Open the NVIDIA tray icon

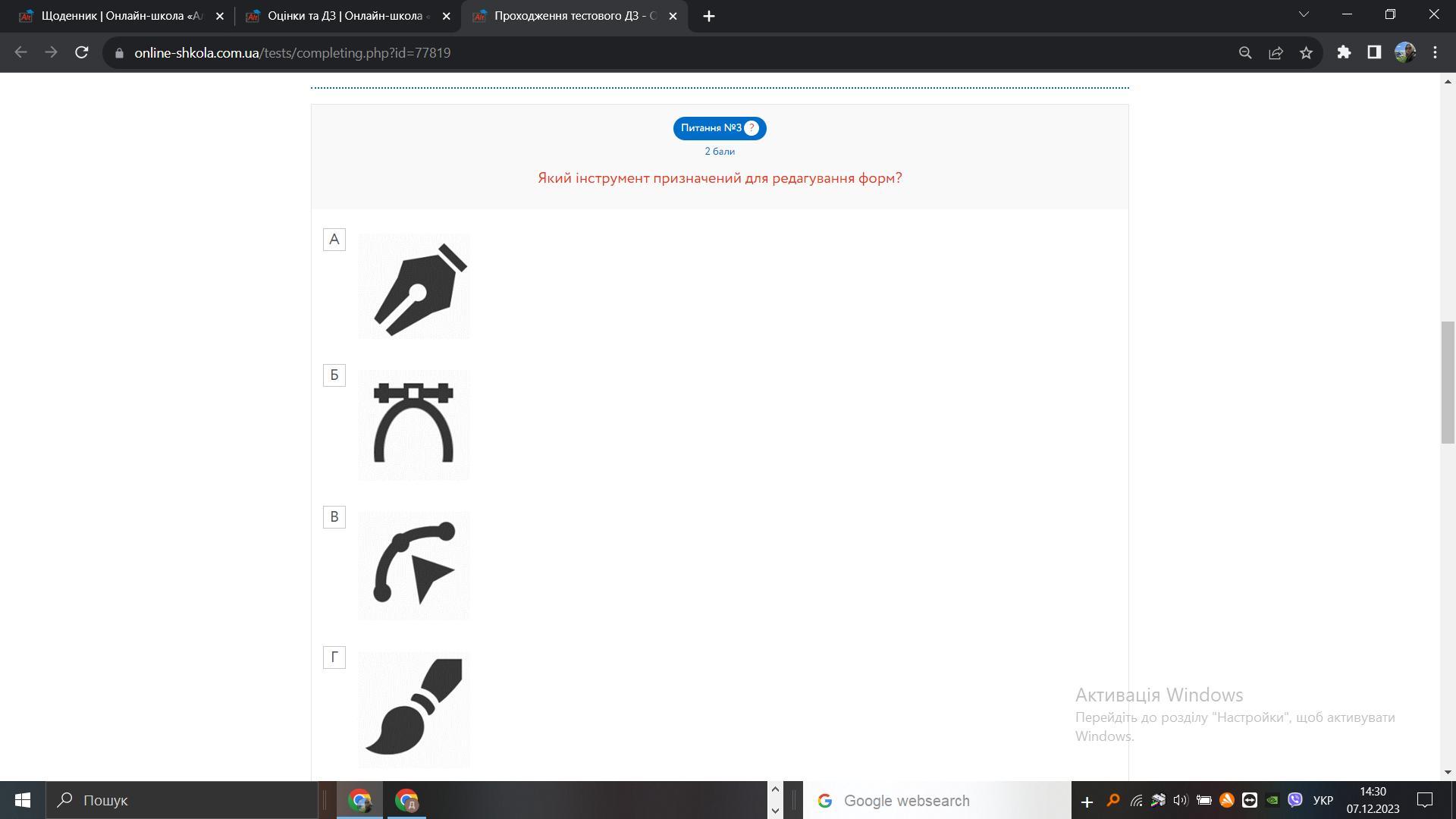(x=1272, y=800)
